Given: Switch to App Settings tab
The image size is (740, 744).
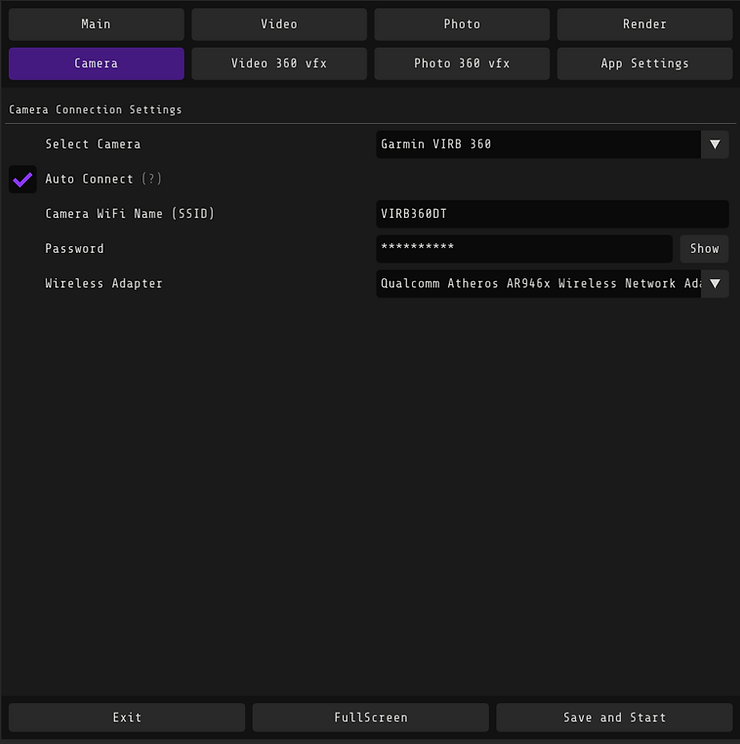Looking at the screenshot, I should pyautogui.click(x=645, y=64).
